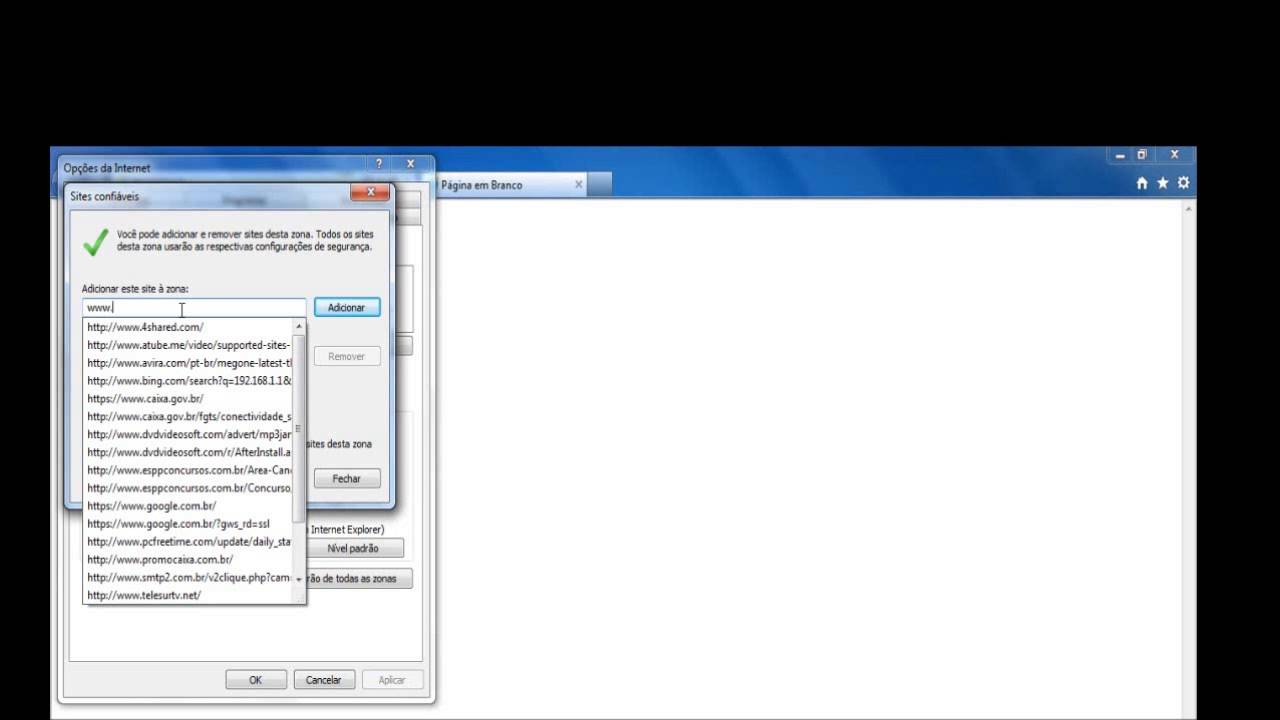This screenshot has width=1280, height=720.
Task: Click the OK button in Opções da Internet
Action: coord(255,680)
